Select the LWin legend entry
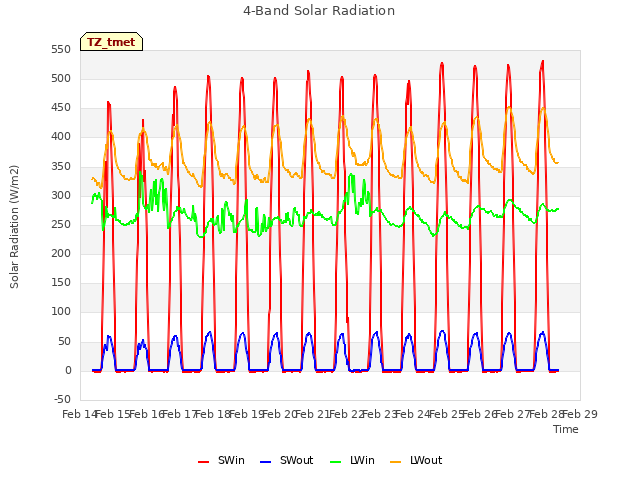640x480 pixels. (x=352, y=460)
